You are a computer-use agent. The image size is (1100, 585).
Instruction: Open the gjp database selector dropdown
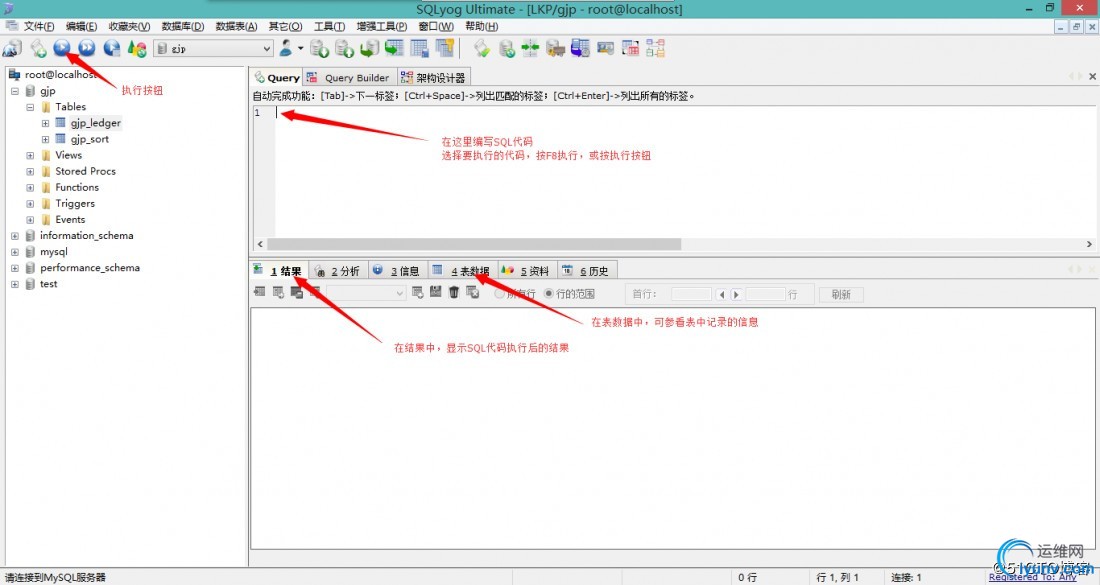coord(213,48)
